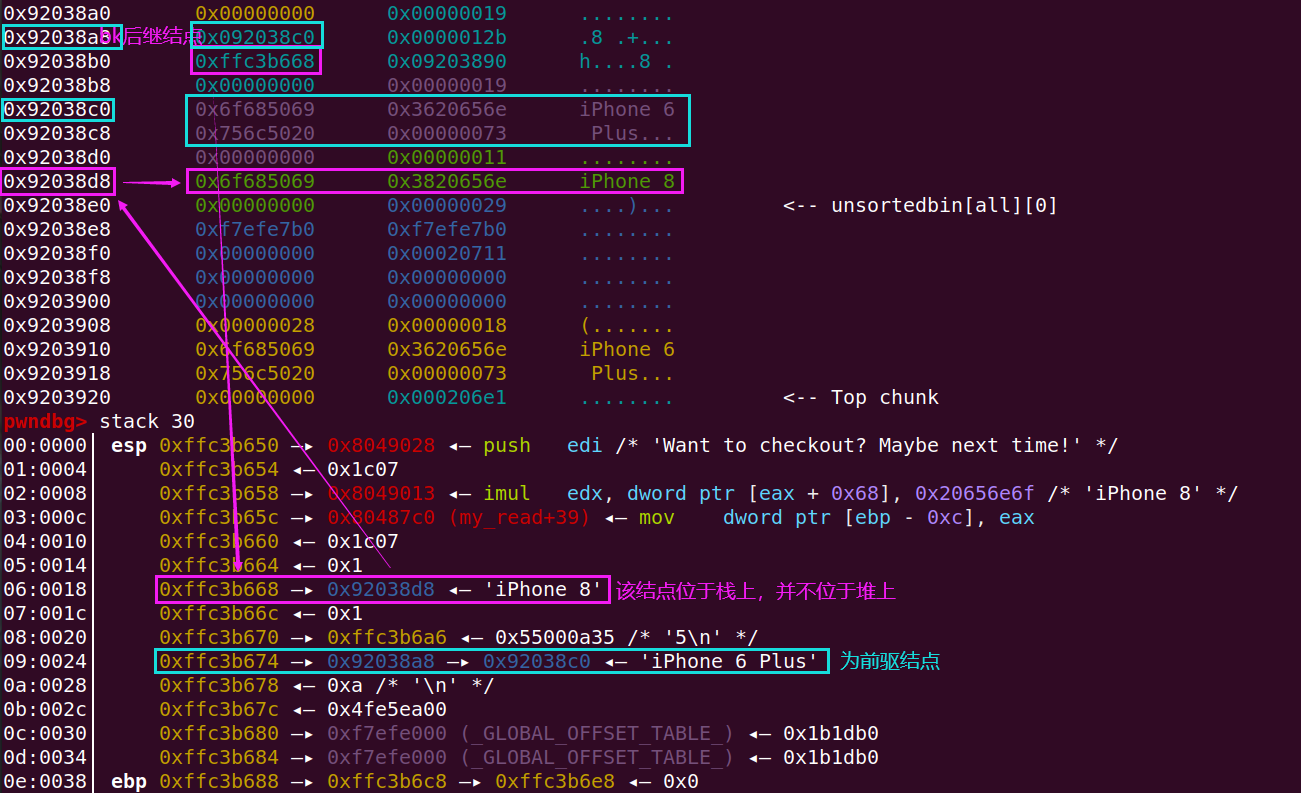Select 0xffc3b668 in stack row 06:0018

[x=219, y=590]
